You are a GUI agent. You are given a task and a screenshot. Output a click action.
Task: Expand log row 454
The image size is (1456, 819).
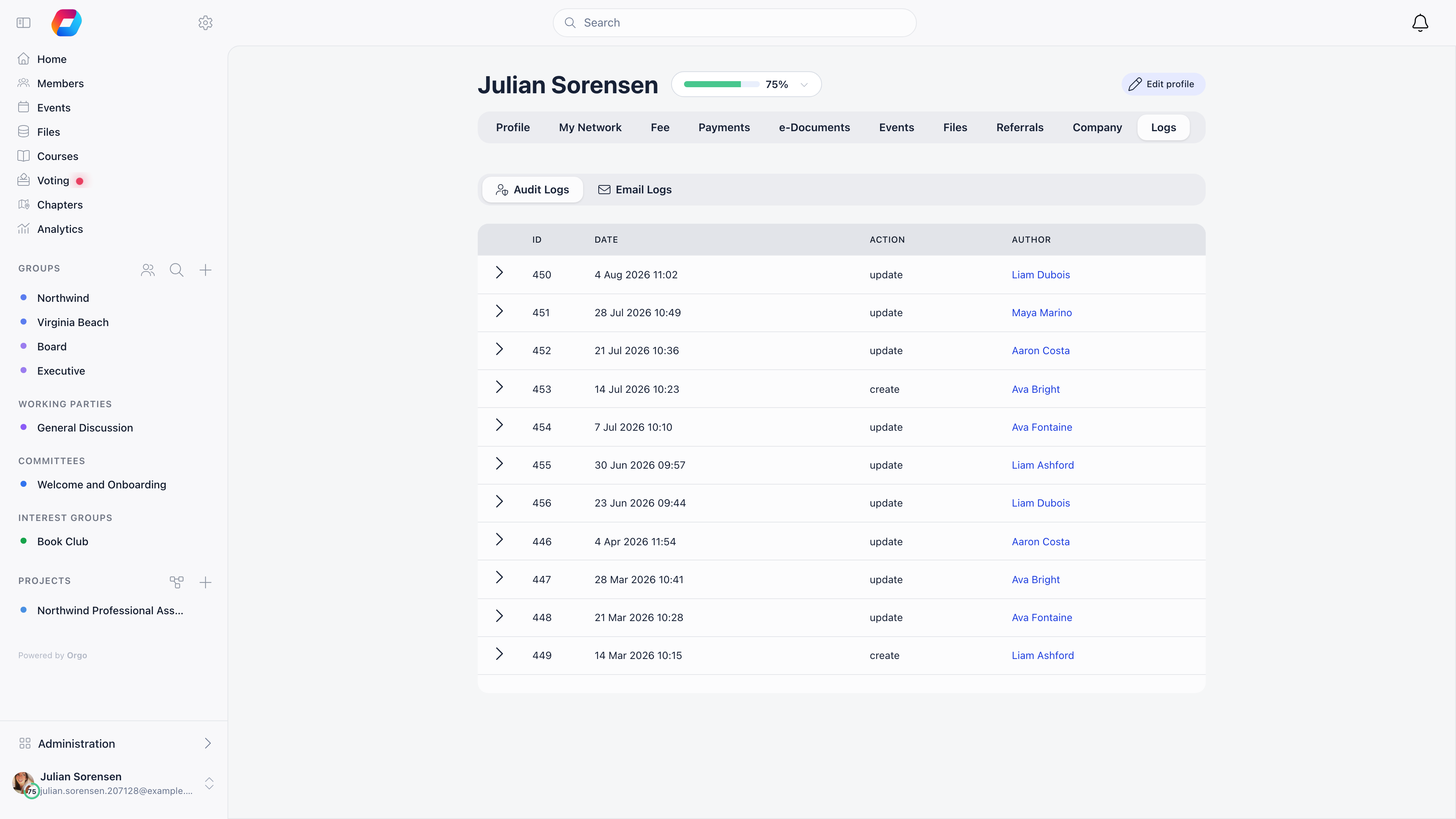[499, 425]
